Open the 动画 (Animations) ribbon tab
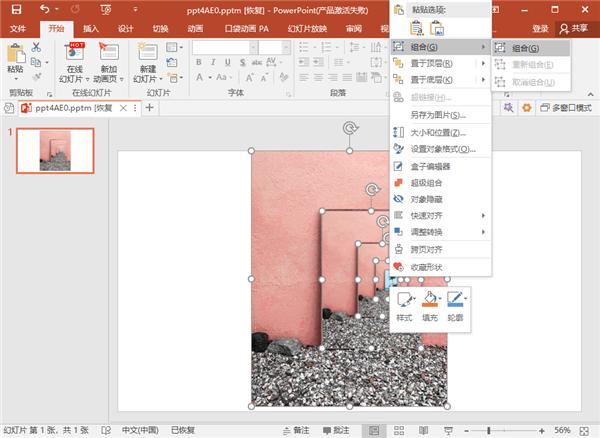Viewport: 600px width, 438px height. click(195, 29)
